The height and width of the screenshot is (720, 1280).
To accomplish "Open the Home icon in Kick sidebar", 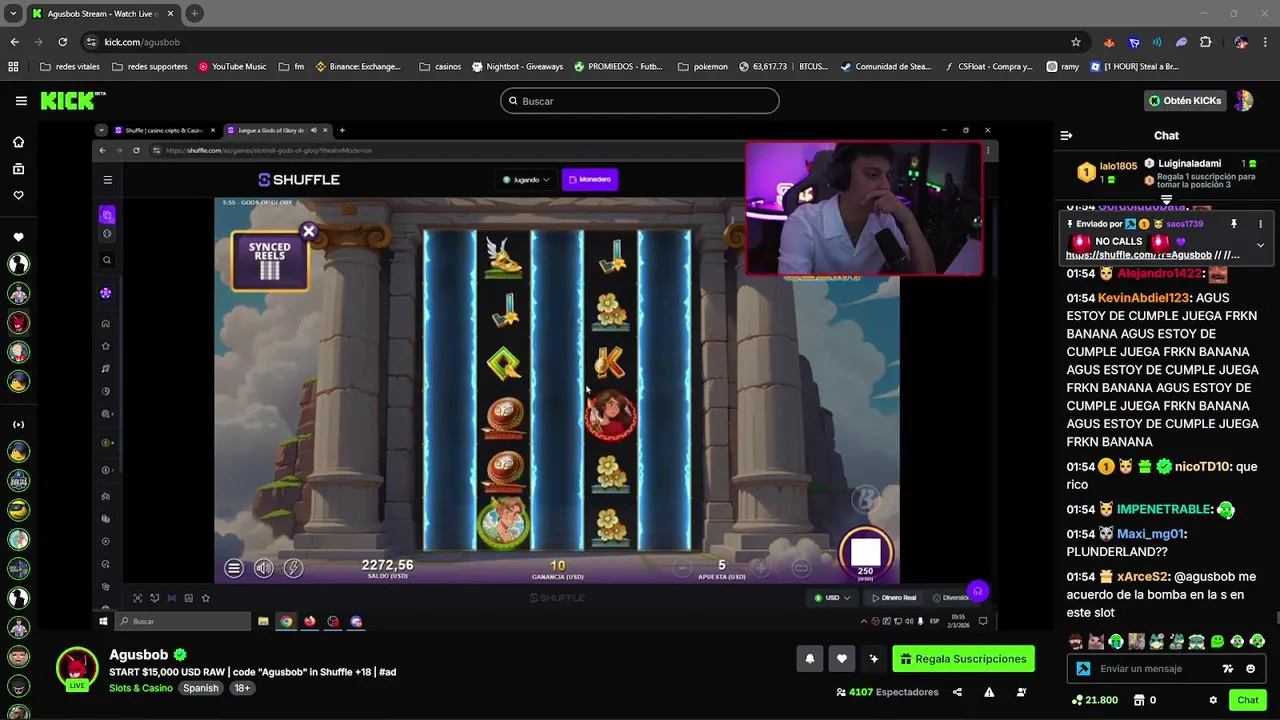I will click(18, 142).
